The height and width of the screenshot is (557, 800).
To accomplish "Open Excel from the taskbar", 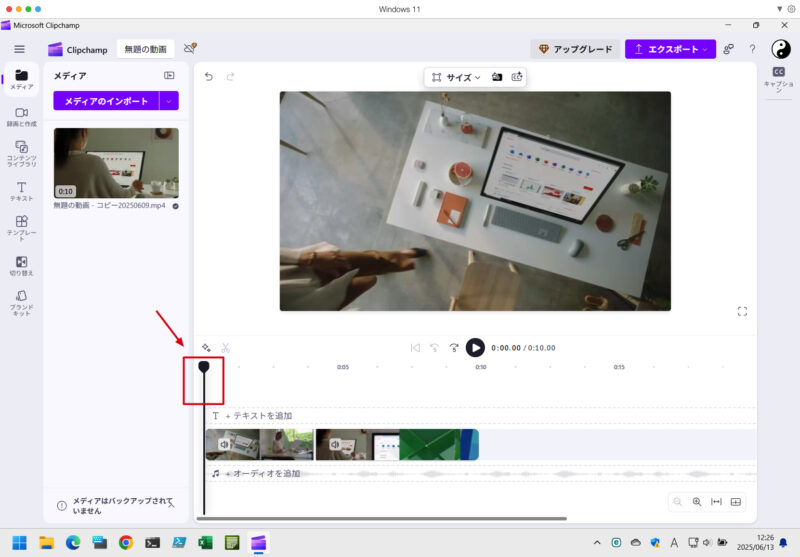I will [206, 542].
